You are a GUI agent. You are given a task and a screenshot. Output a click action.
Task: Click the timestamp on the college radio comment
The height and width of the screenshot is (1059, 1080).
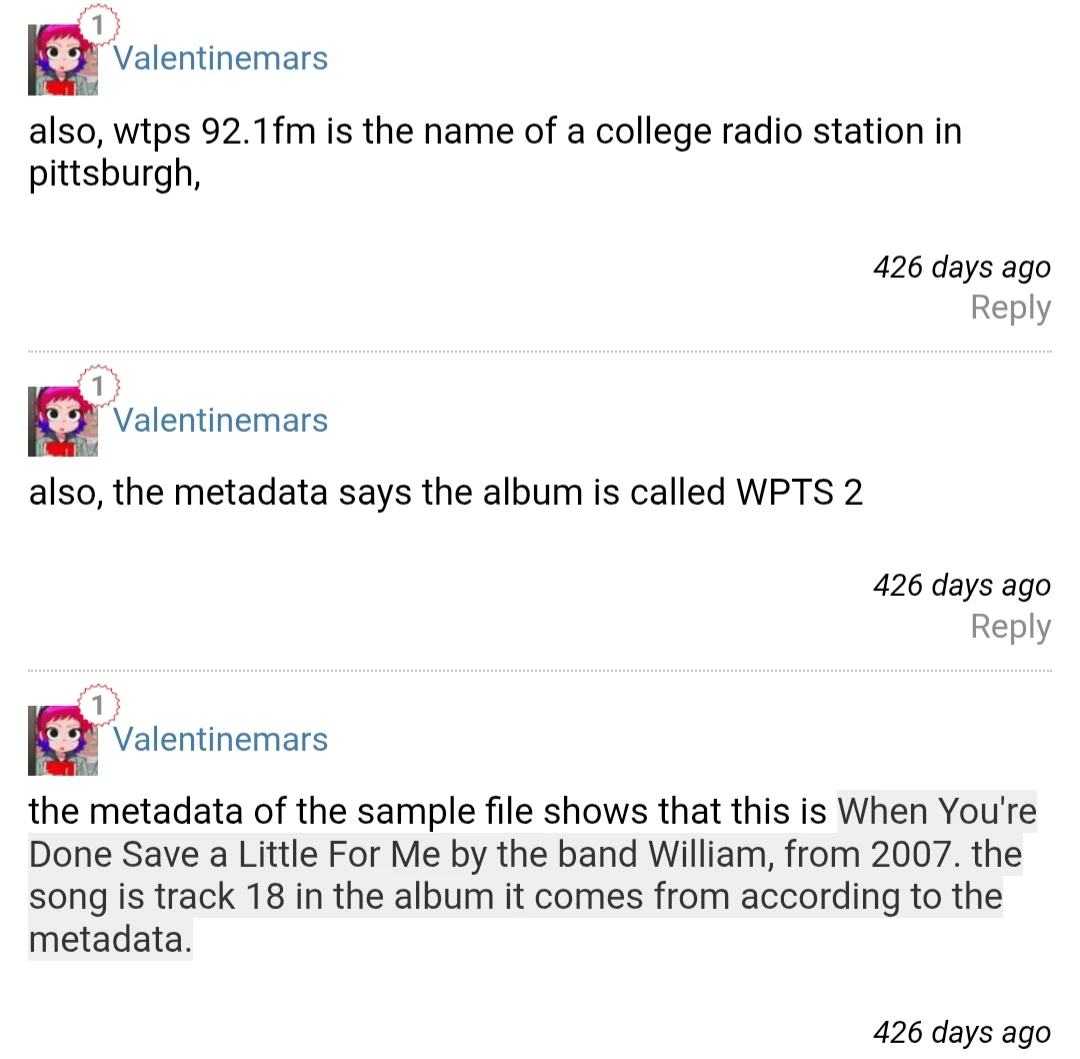click(961, 267)
